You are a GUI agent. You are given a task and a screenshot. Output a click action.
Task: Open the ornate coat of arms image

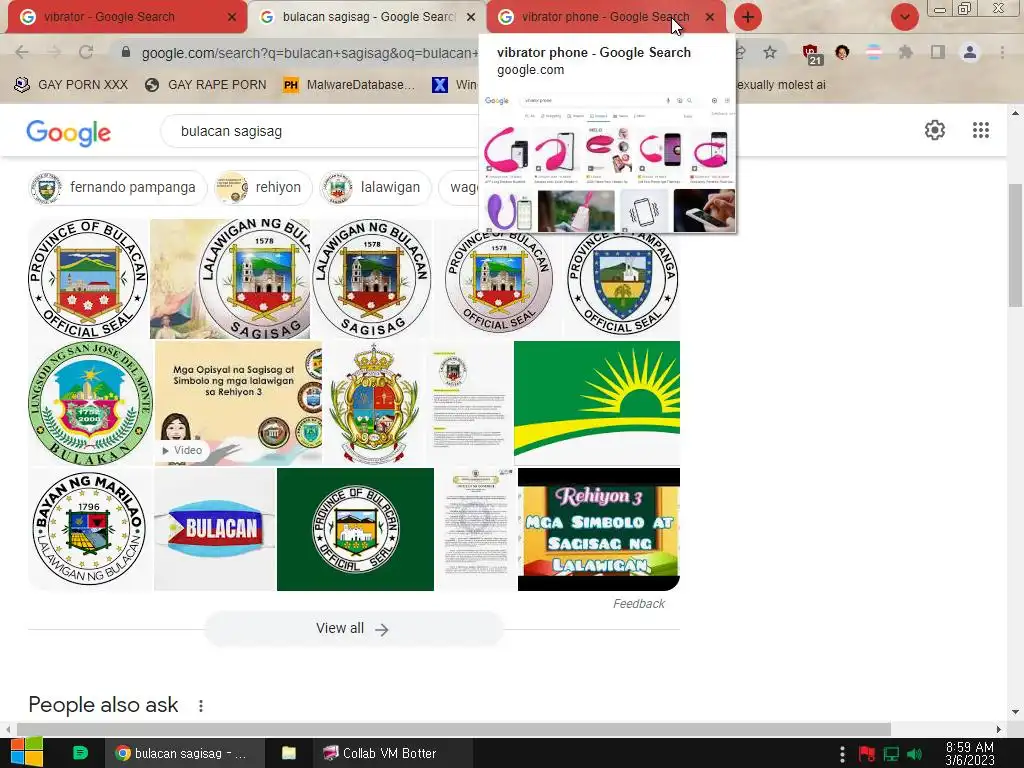[374, 403]
